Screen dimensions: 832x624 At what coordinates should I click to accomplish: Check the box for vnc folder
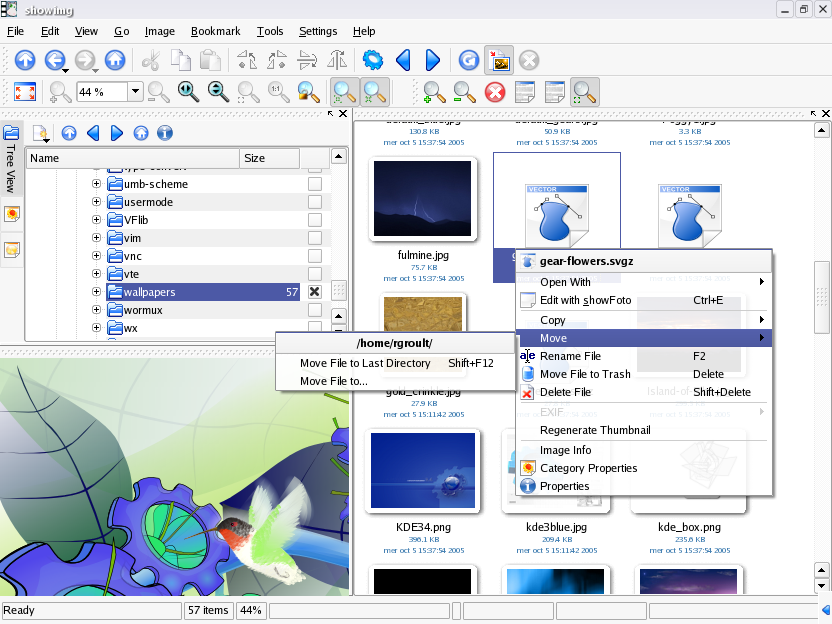[315, 256]
